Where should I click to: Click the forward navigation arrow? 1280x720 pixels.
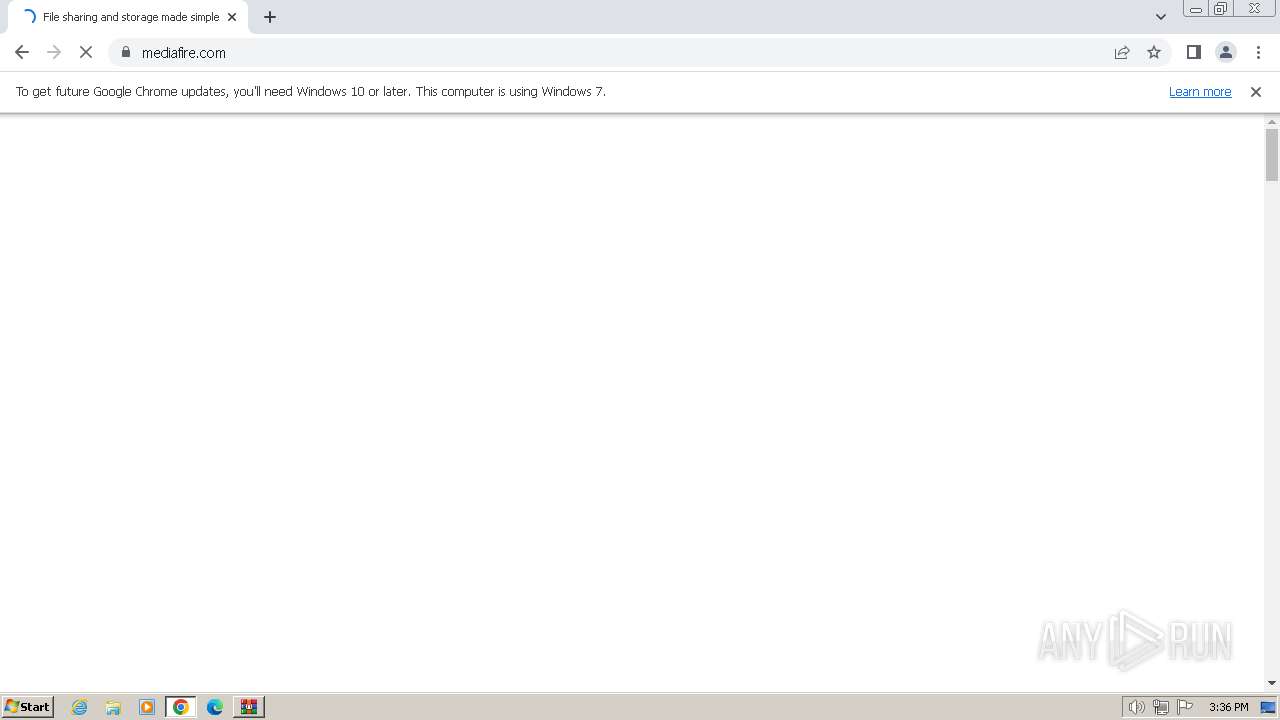pyautogui.click(x=54, y=53)
